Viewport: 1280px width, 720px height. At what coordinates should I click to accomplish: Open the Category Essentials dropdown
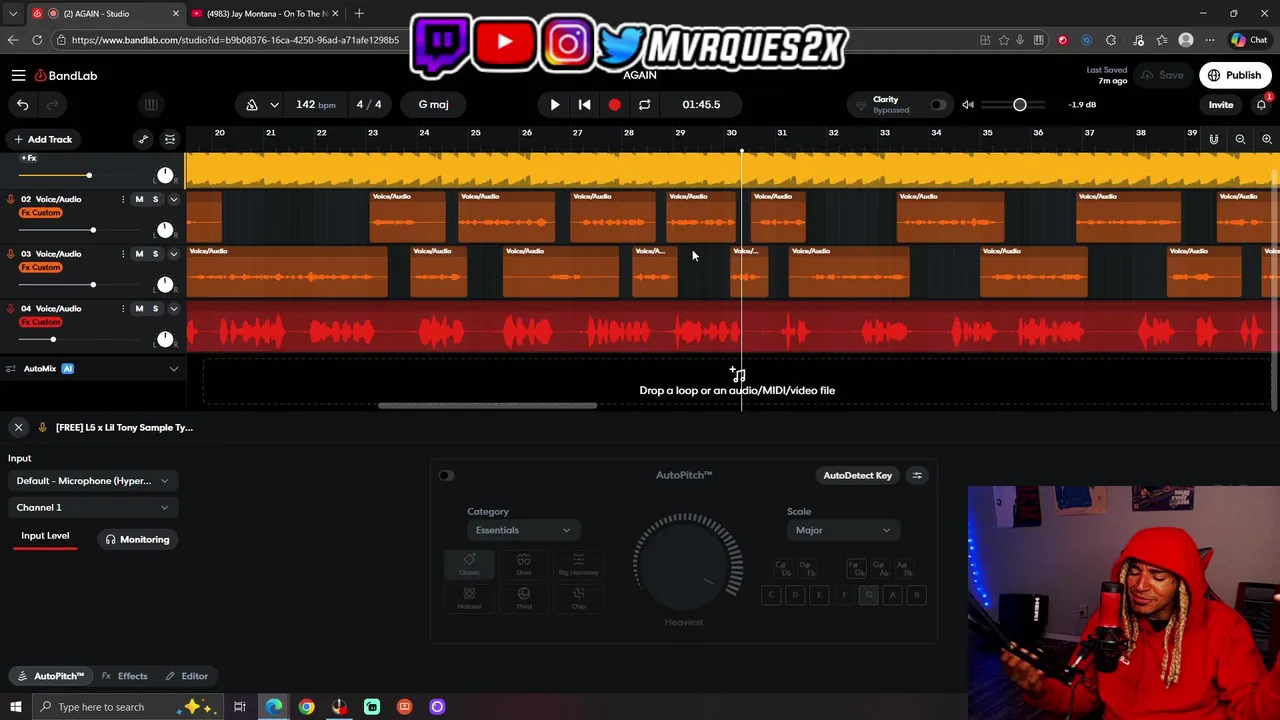[x=523, y=530]
